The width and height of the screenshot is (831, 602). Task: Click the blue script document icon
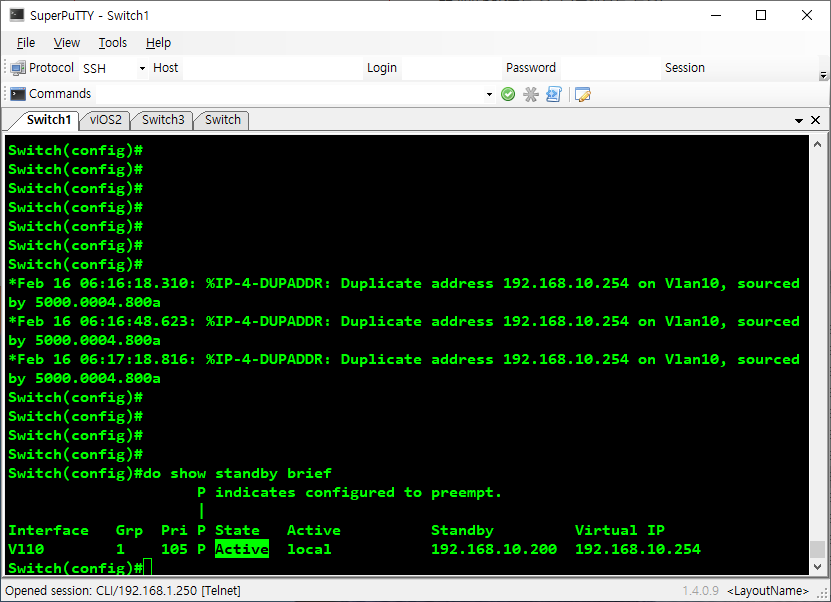click(553, 94)
